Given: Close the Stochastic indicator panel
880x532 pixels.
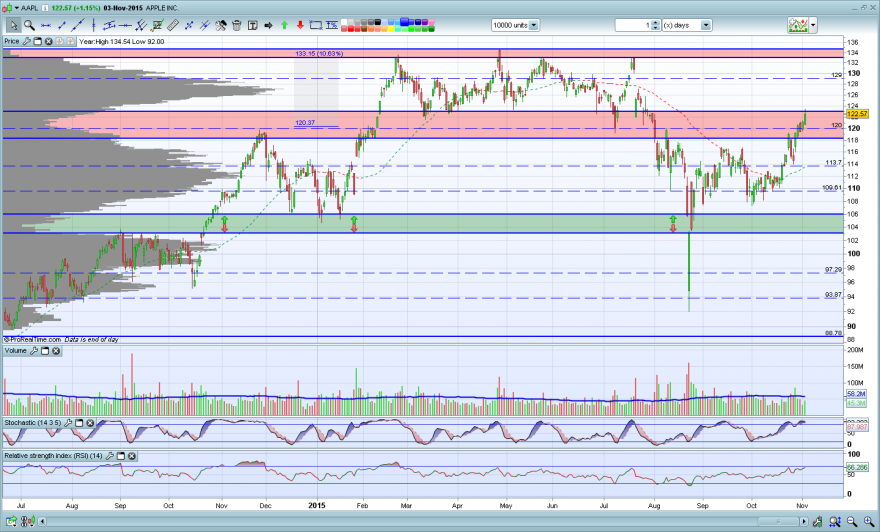Looking at the screenshot, I should click(90, 423).
